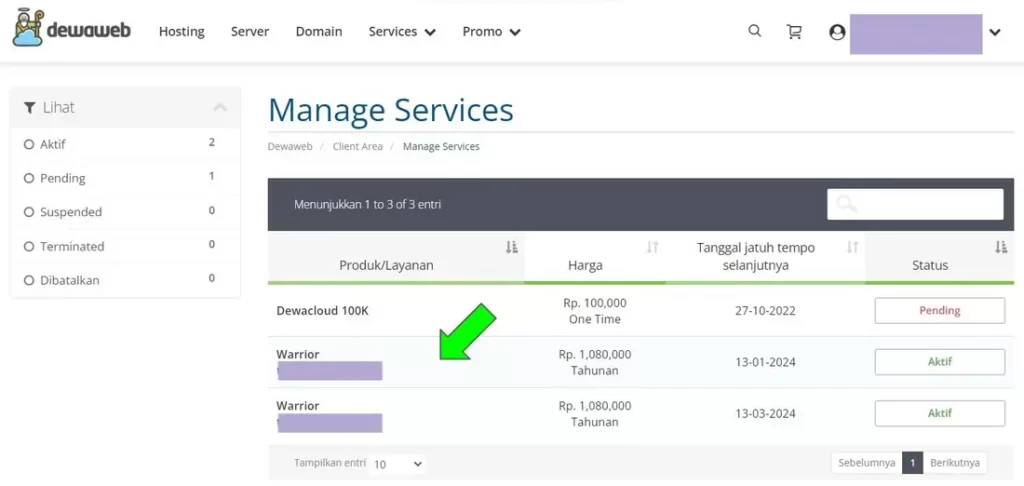The image size is (1024, 486).
Task: Select the Dibatalkan filter radio
Action: click(x=29, y=281)
